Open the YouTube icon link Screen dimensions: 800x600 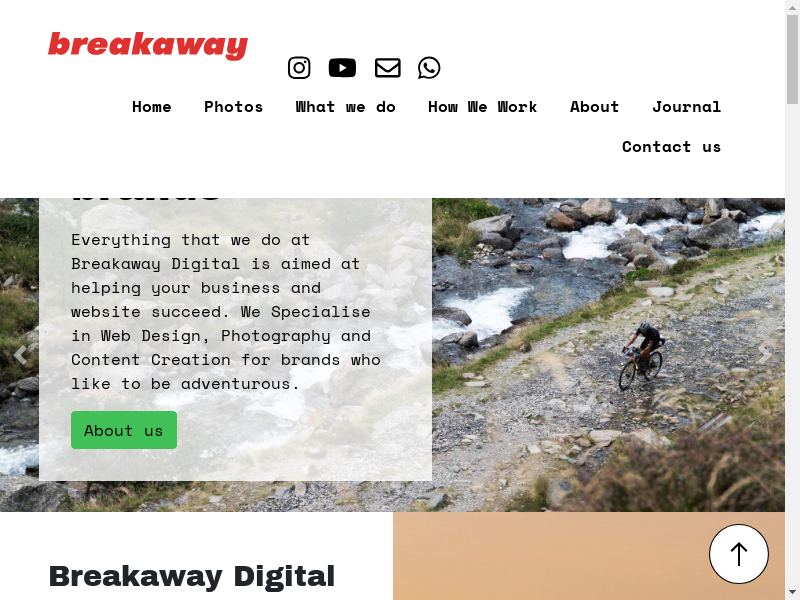[342, 68]
